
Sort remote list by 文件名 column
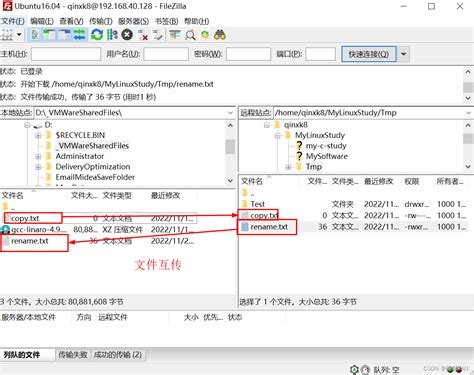[x=252, y=181]
